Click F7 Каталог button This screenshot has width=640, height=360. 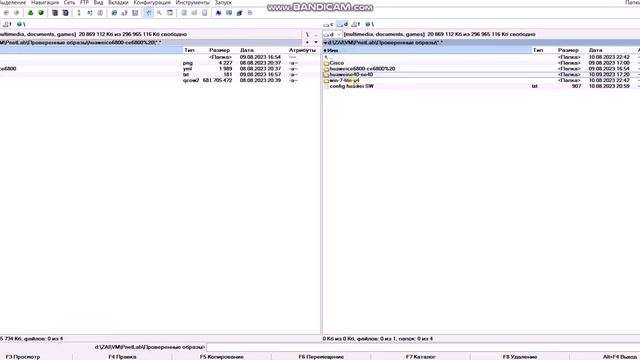pos(421,357)
